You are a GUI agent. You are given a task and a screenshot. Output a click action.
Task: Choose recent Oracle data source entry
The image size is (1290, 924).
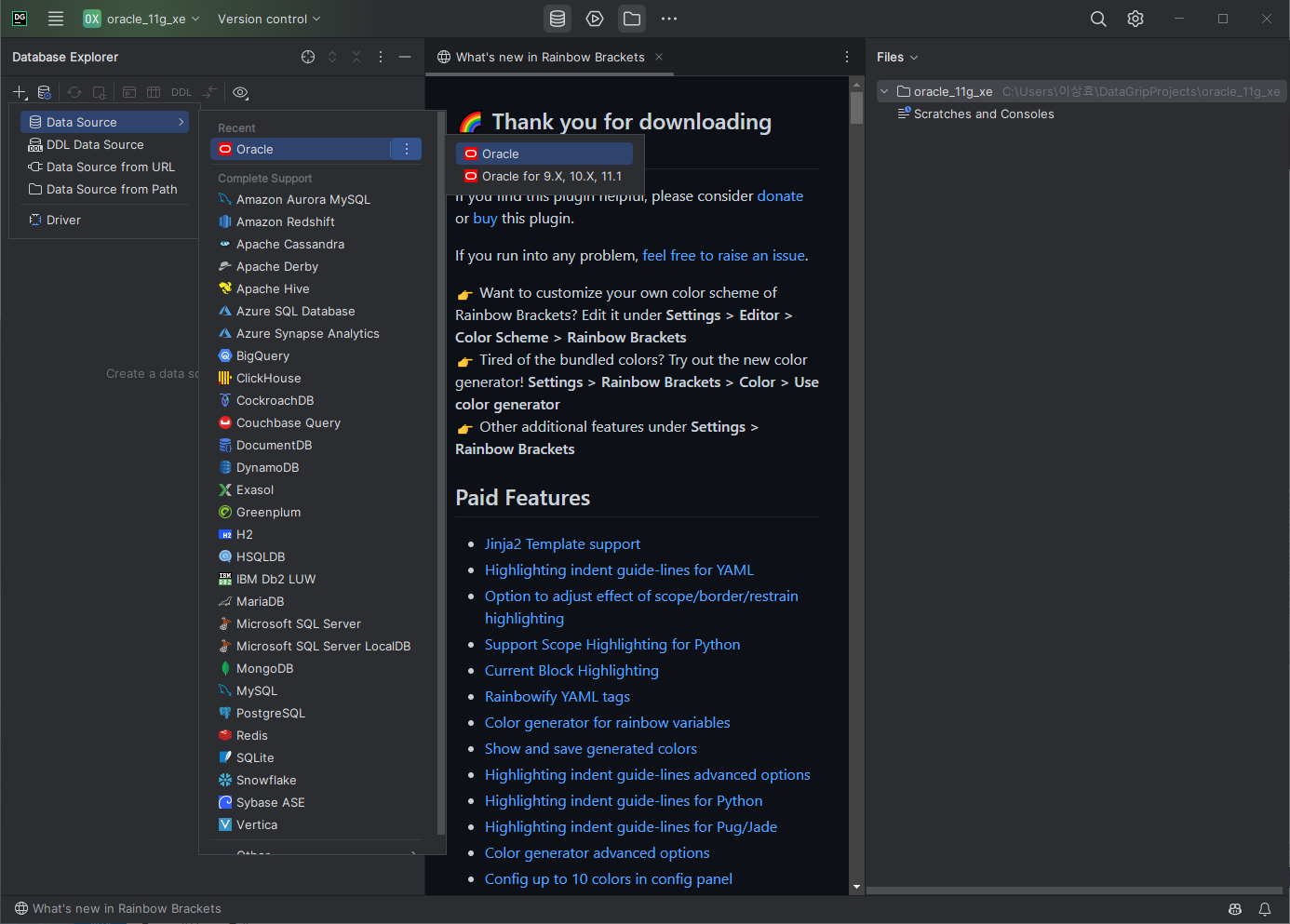[300, 149]
